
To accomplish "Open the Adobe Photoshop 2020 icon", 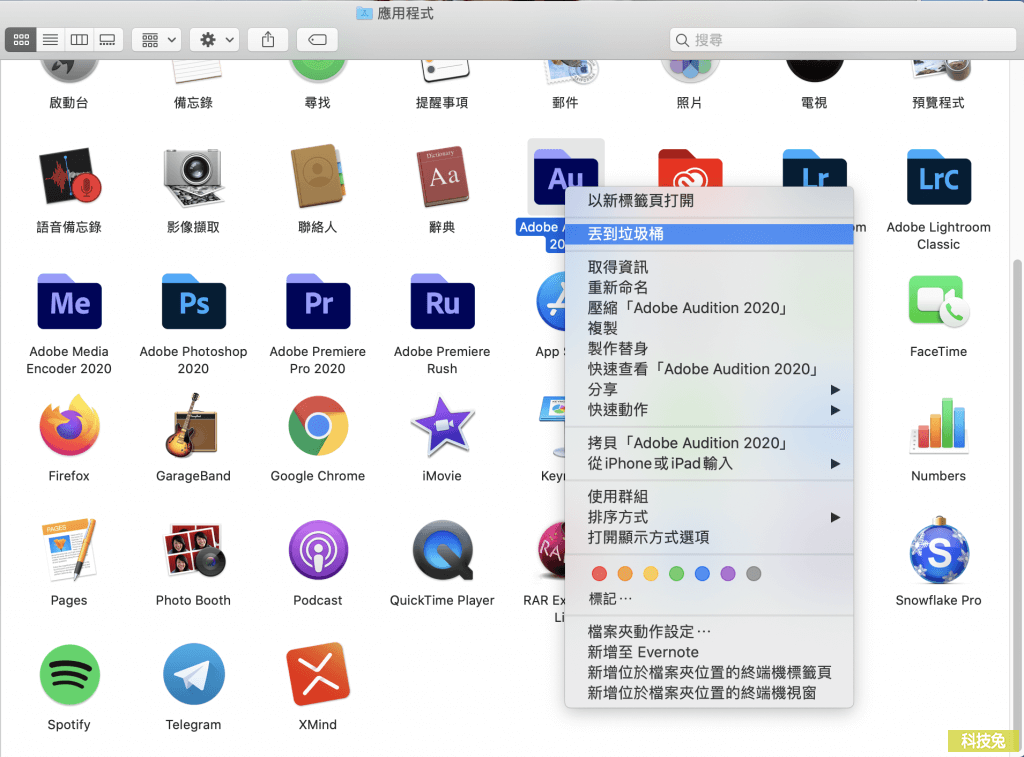I will point(193,303).
